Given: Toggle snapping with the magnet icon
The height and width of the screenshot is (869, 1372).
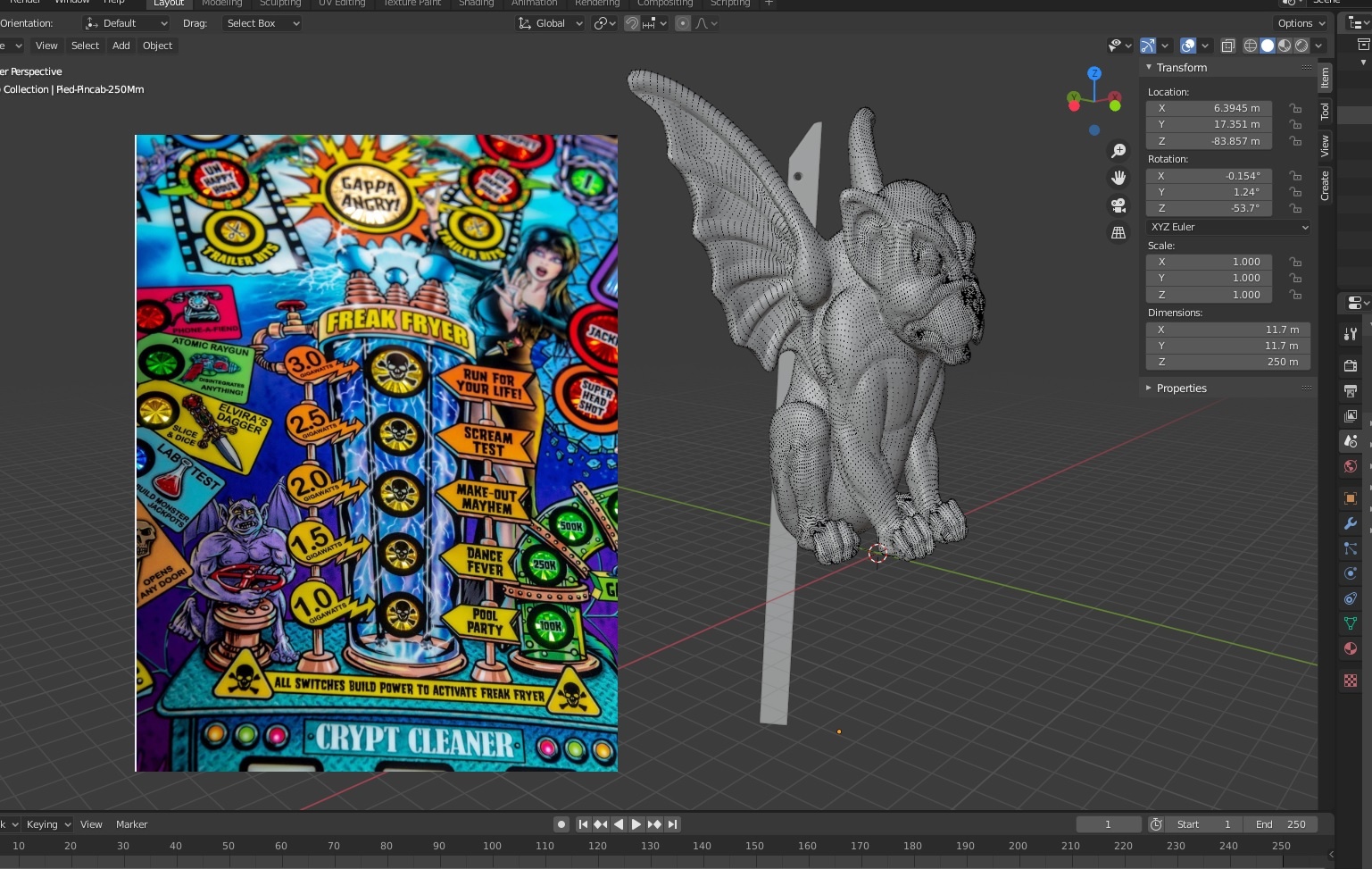Looking at the screenshot, I should (x=632, y=23).
